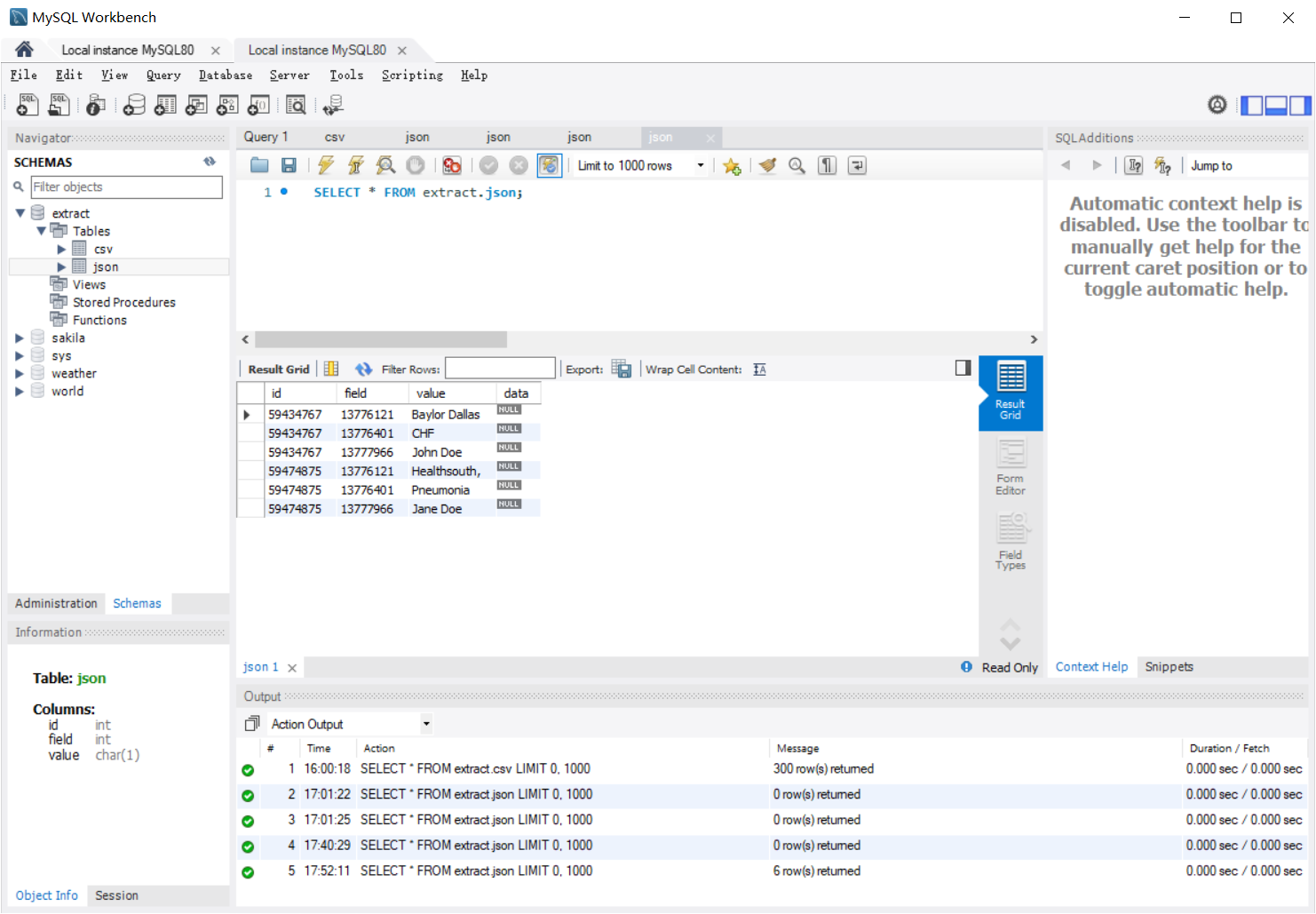Collapse the Tables node
This screenshot has width=1316, height=914.
click(41, 231)
